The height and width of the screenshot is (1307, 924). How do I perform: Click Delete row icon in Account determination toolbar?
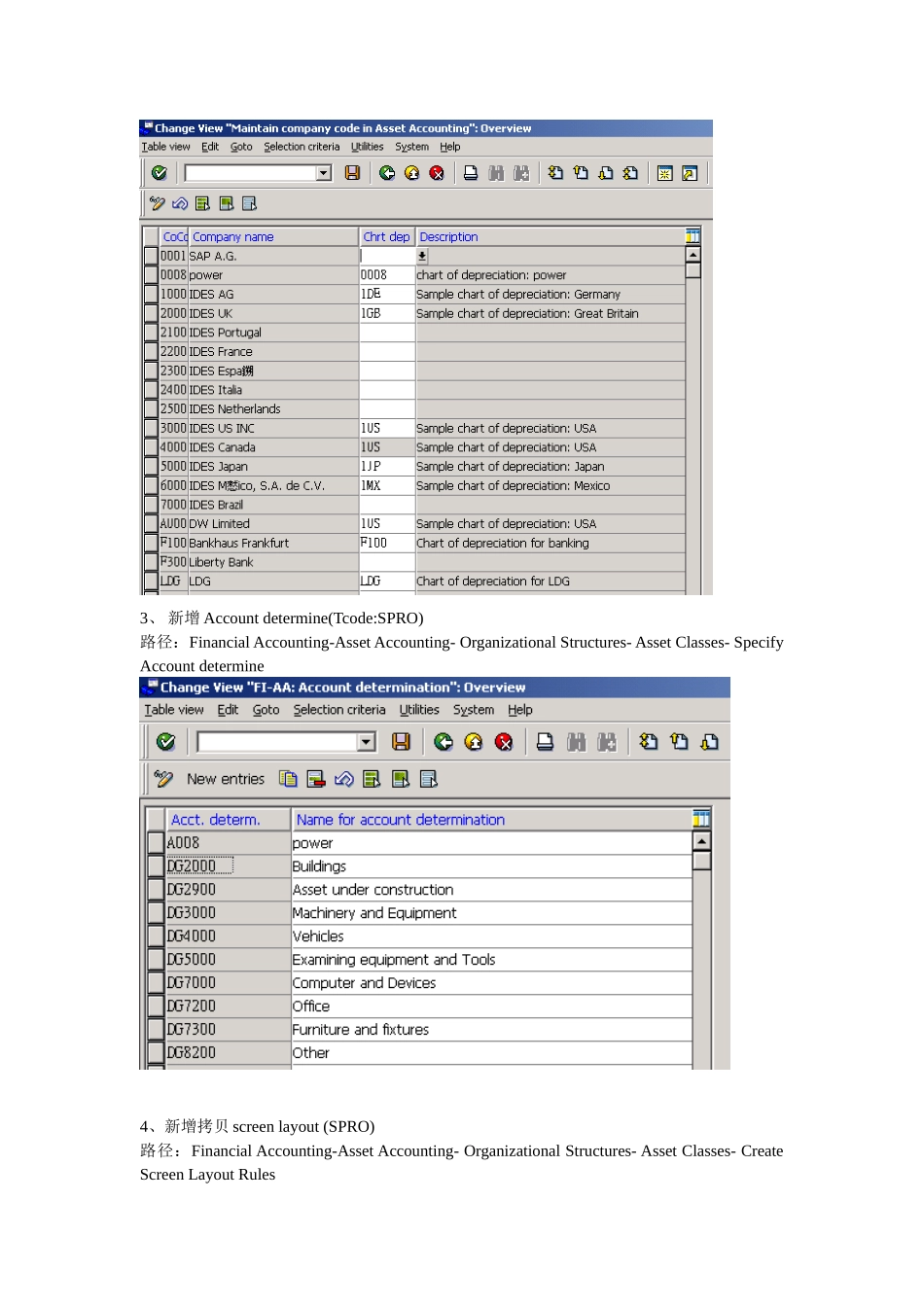[316, 779]
